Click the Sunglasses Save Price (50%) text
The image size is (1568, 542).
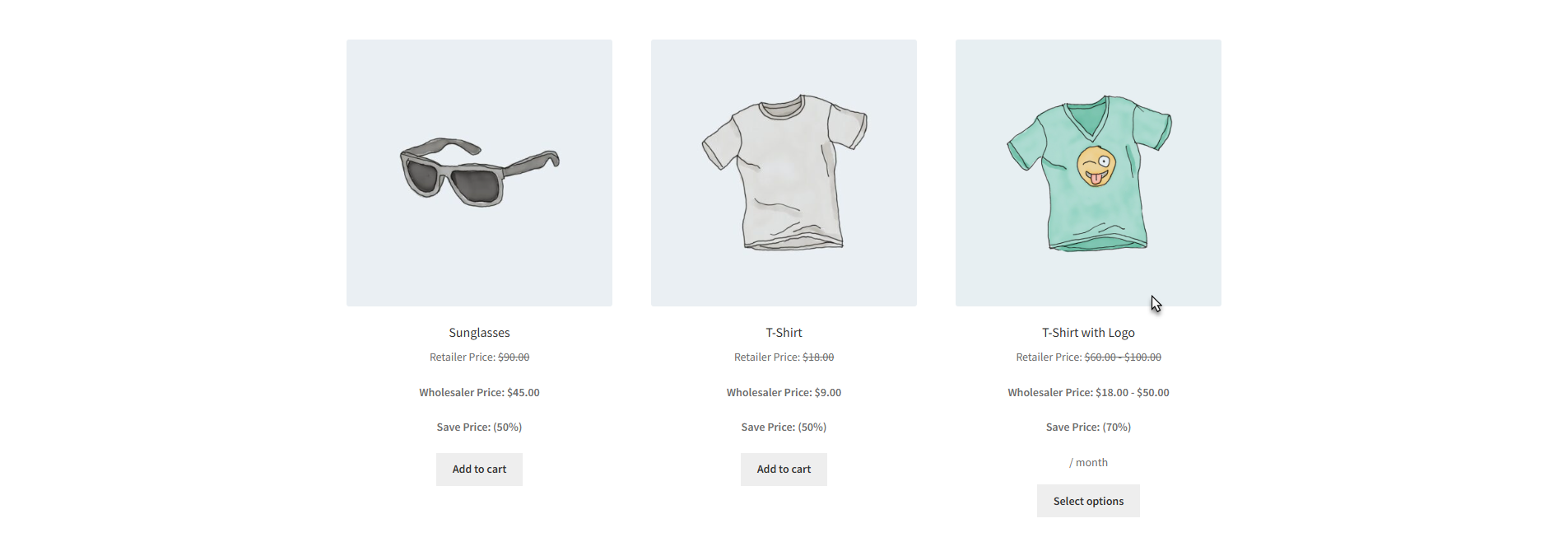tap(479, 428)
